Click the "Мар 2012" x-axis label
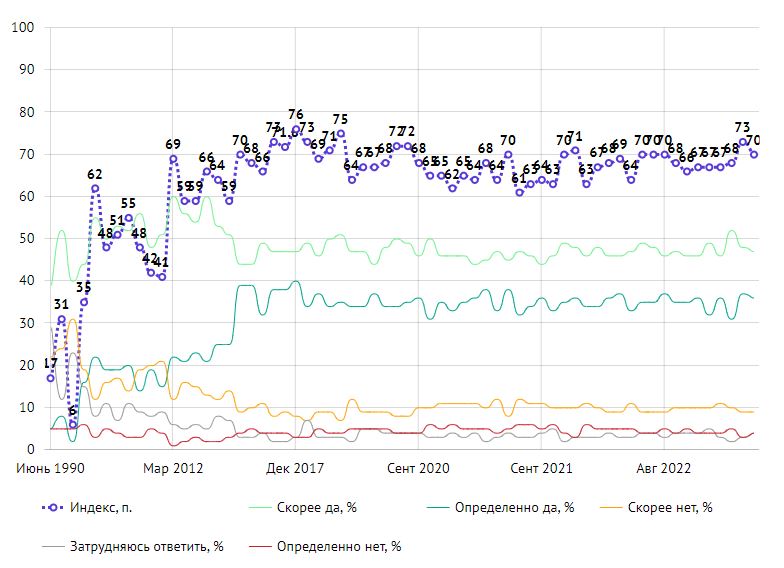The width and height of the screenshot is (784, 568). click(174, 468)
